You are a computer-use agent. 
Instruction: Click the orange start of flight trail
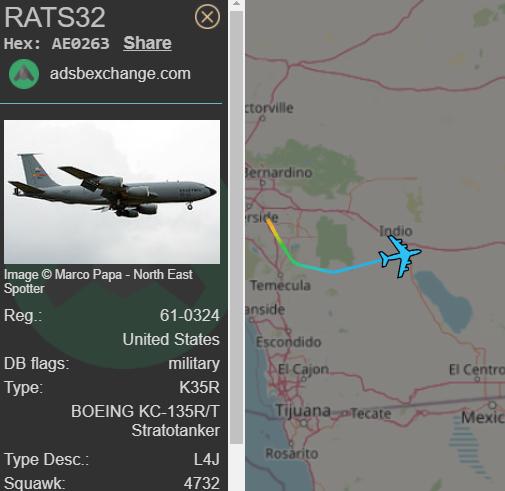pos(269,222)
